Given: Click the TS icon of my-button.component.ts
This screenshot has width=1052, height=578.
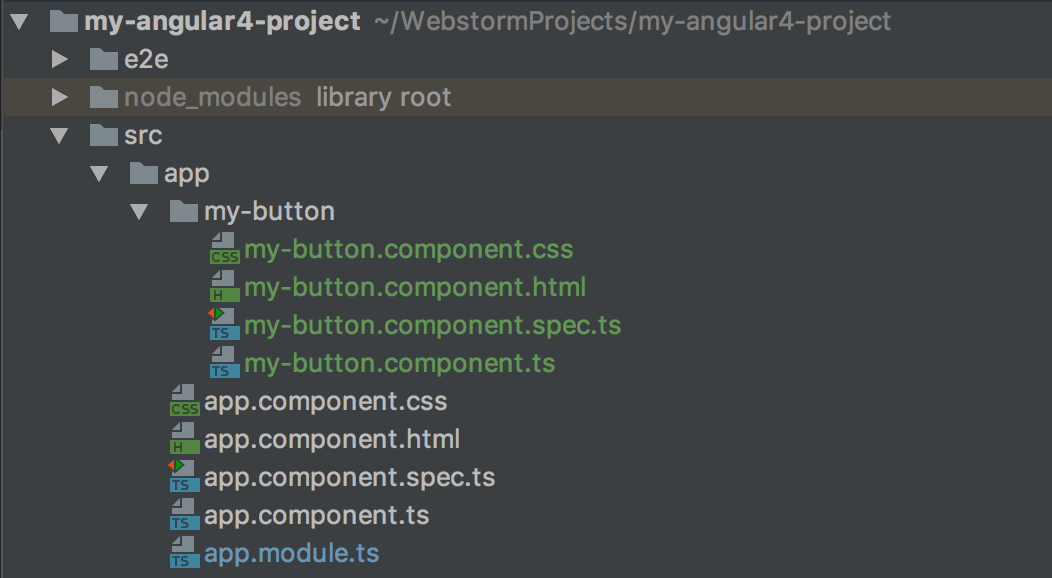Looking at the screenshot, I should coord(224,363).
